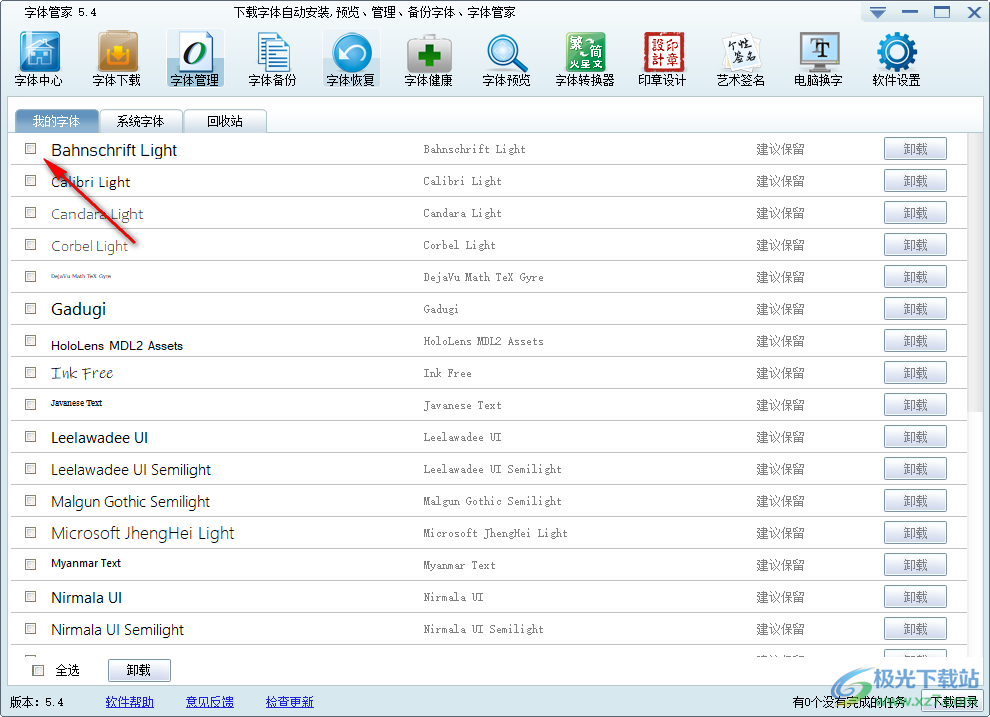This screenshot has width=990, height=717.
Task: Click the 软件帮助 help link
Action: pos(130,702)
